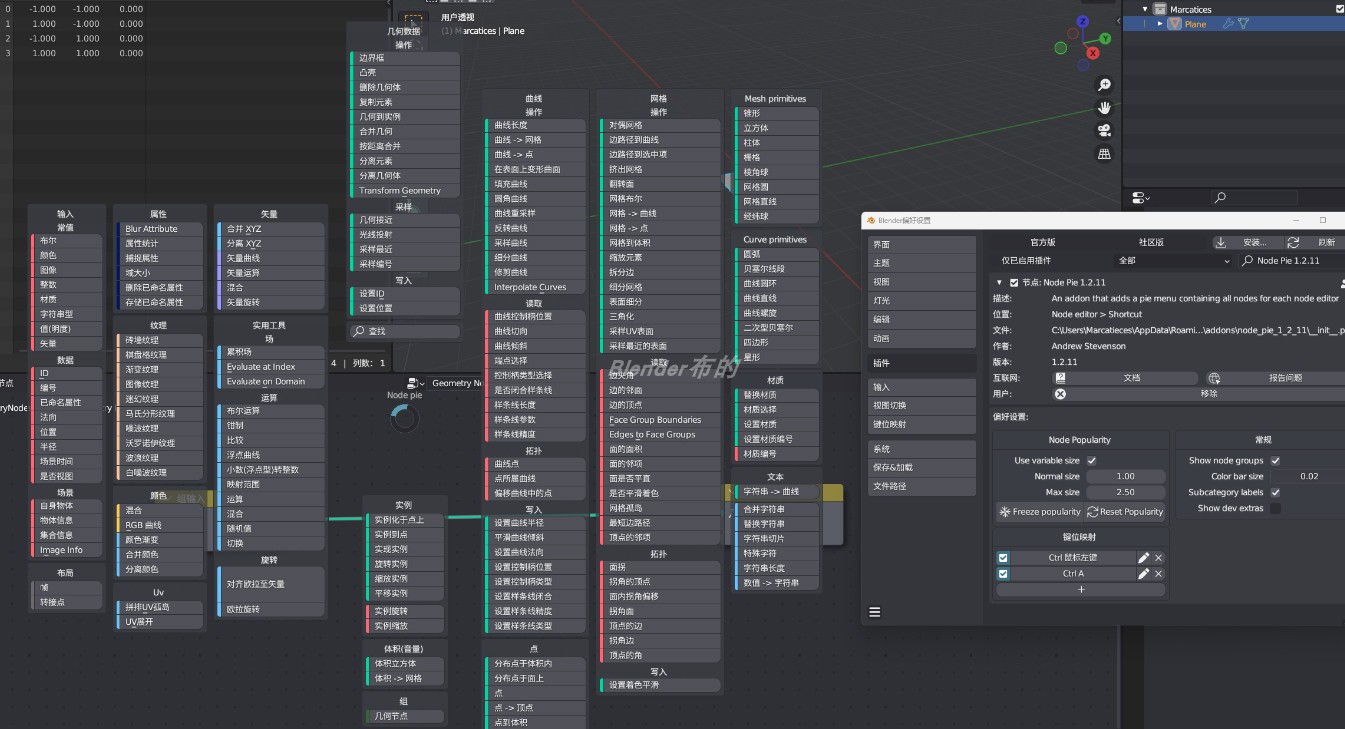This screenshot has height=729, width=1345.
Task: Toggle camera view with the camera icon
Action: (x=1104, y=131)
